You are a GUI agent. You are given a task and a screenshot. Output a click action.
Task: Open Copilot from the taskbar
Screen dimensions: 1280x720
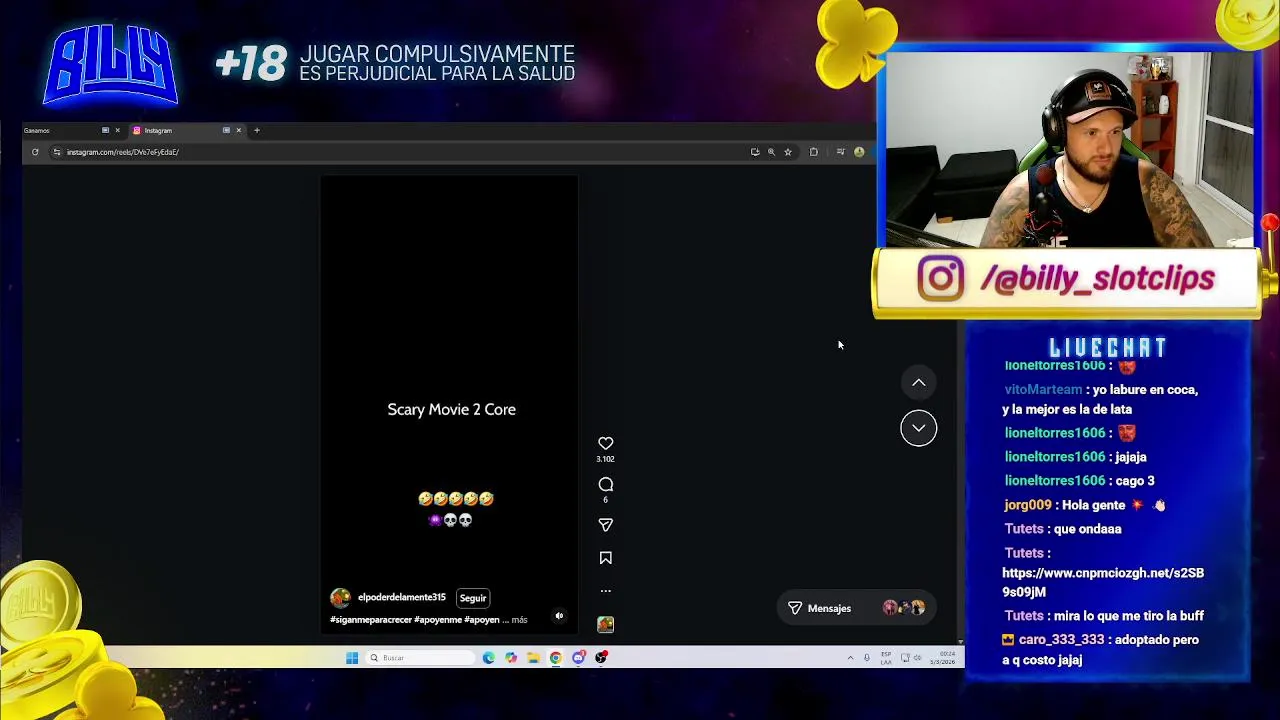point(511,657)
